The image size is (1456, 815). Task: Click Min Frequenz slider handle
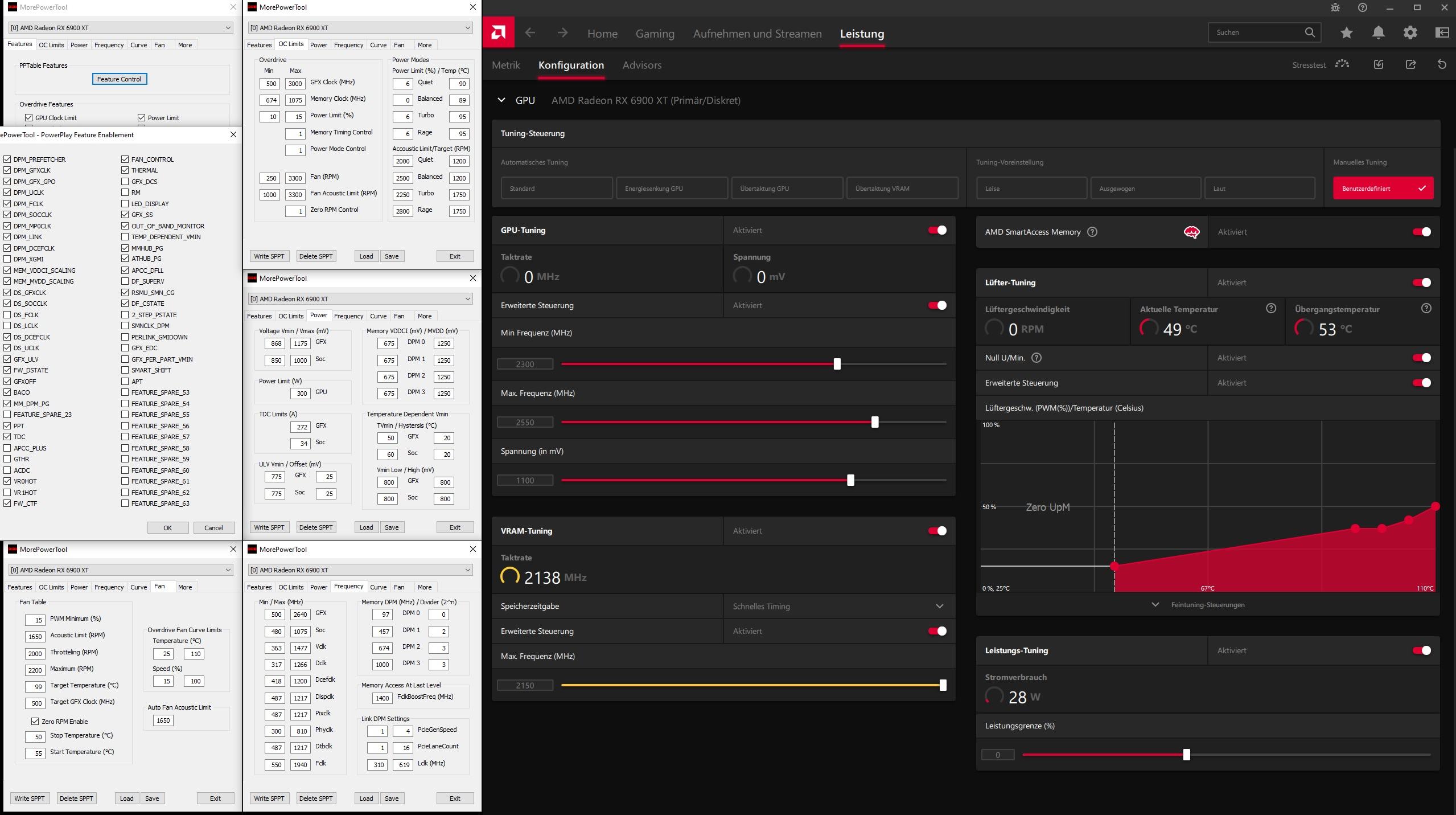click(x=837, y=364)
